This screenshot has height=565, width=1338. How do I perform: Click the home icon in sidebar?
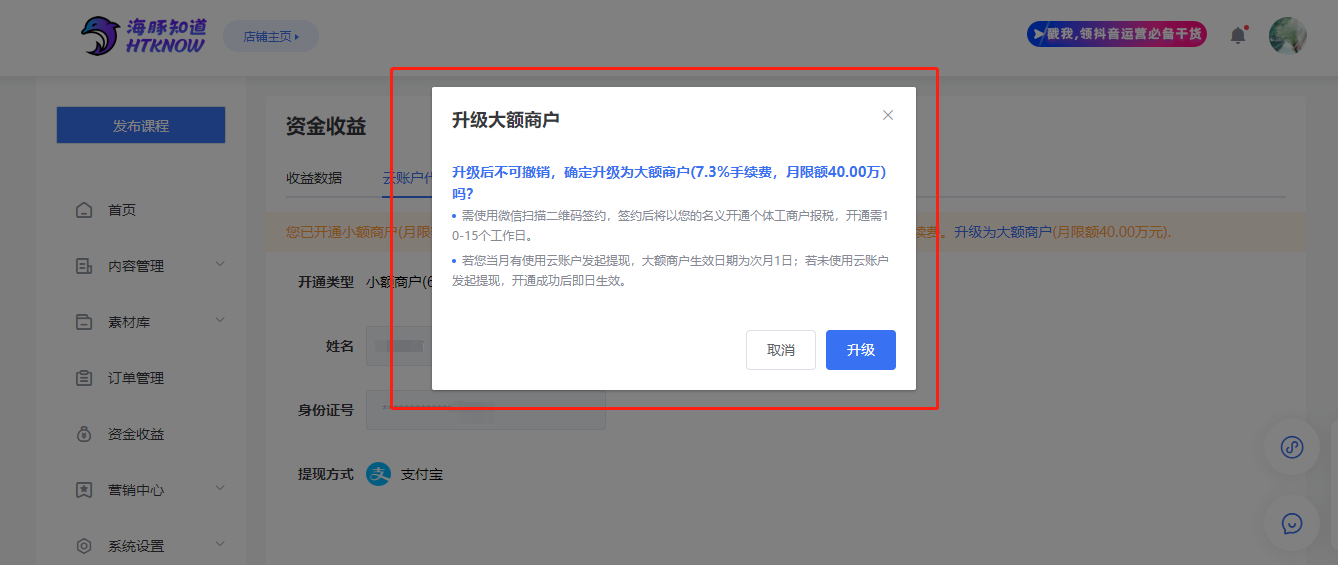click(85, 210)
